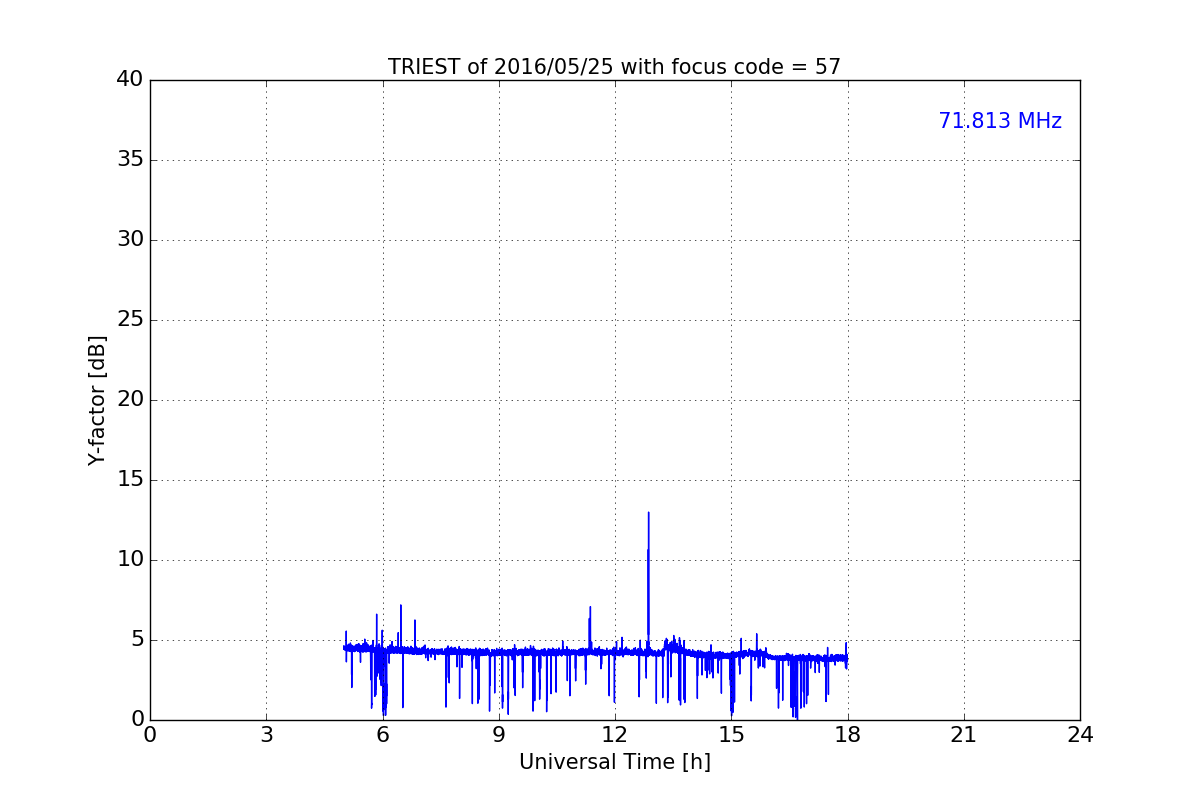
Task: Click y-axis tick label 20
Action: tap(130, 400)
